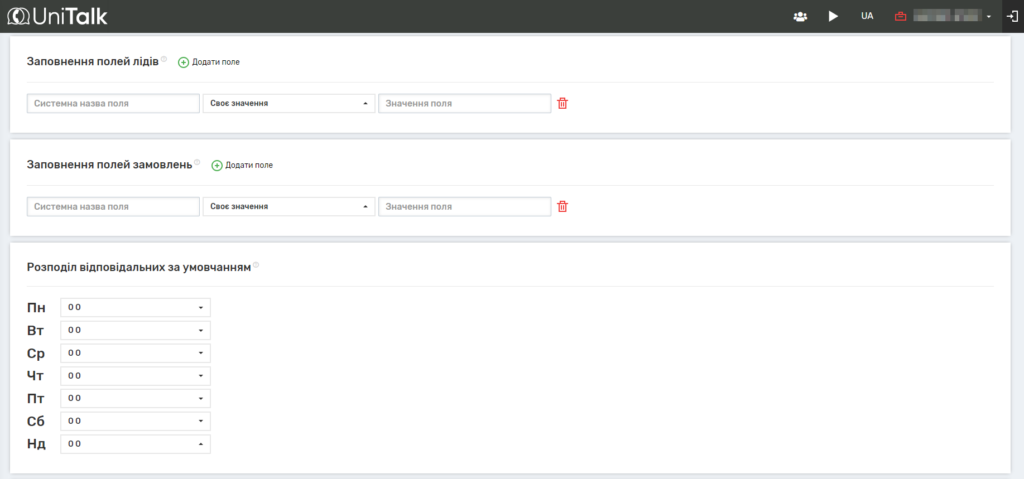Open 'Своє значення' dropdown in leads section
Viewport: 1024px width, 479px height.
(x=289, y=103)
